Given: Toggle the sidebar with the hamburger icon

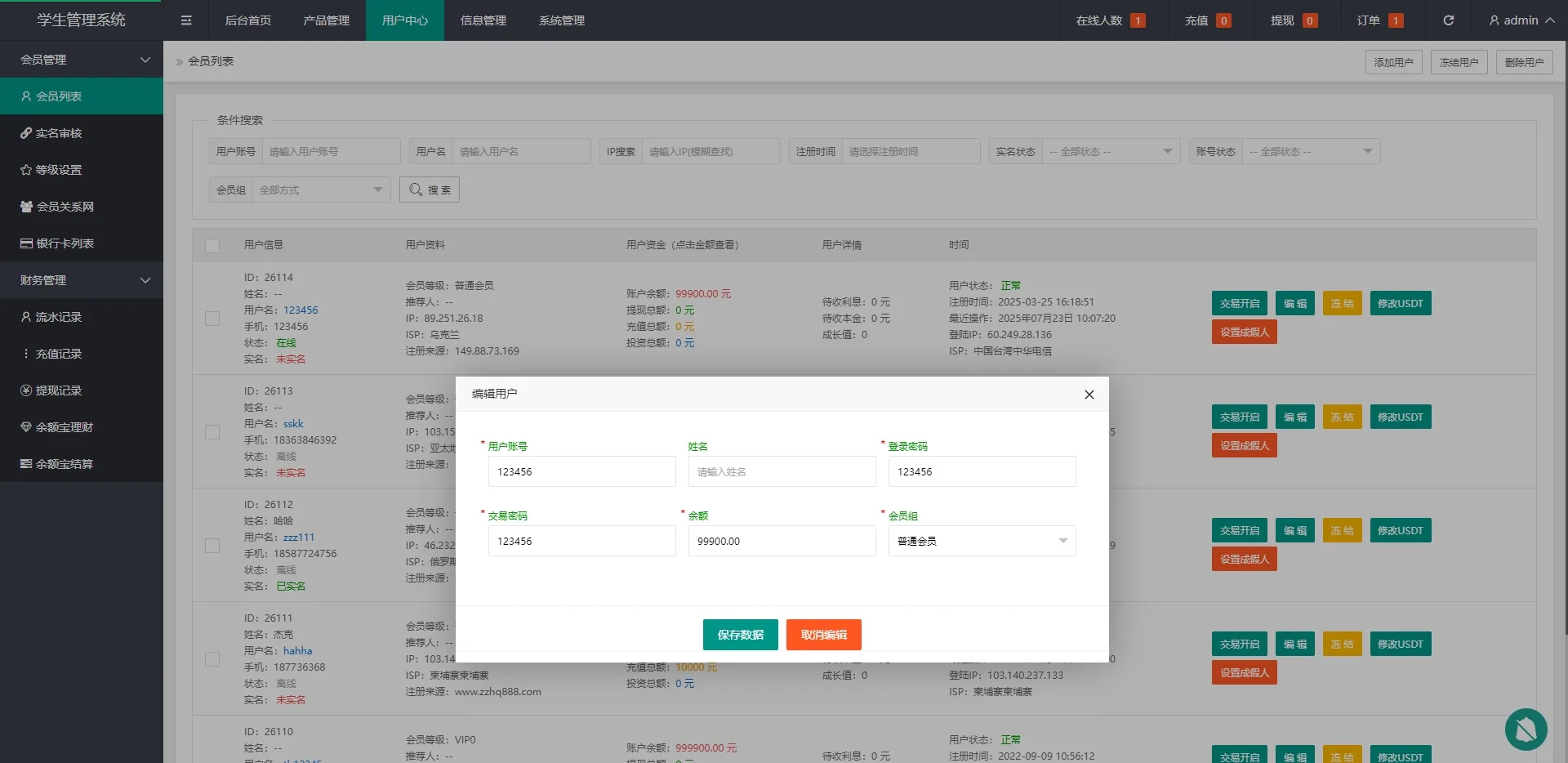Looking at the screenshot, I should 186,20.
